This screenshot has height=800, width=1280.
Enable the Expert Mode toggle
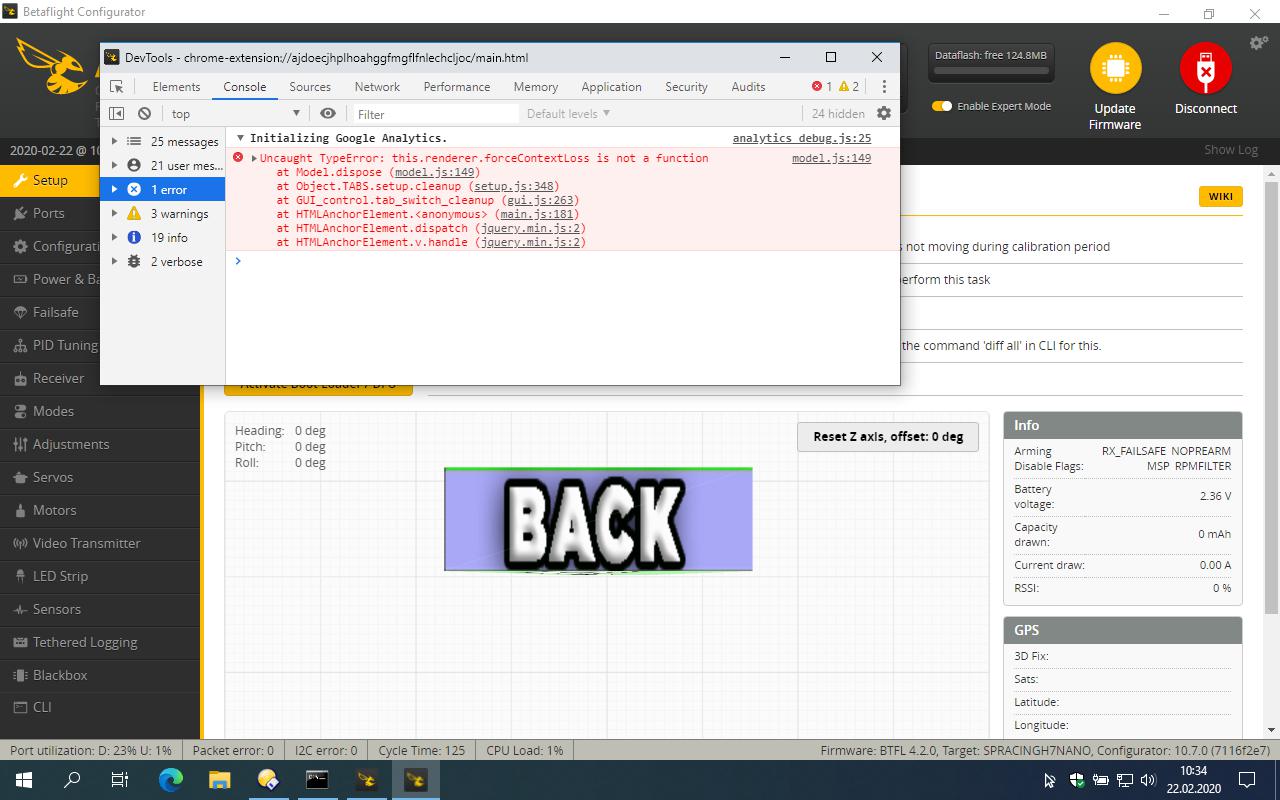click(941, 105)
